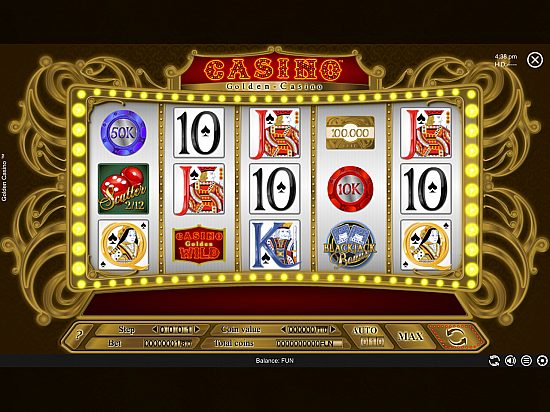
Task: Set the MAX bet
Action: (x=410, y=337)
